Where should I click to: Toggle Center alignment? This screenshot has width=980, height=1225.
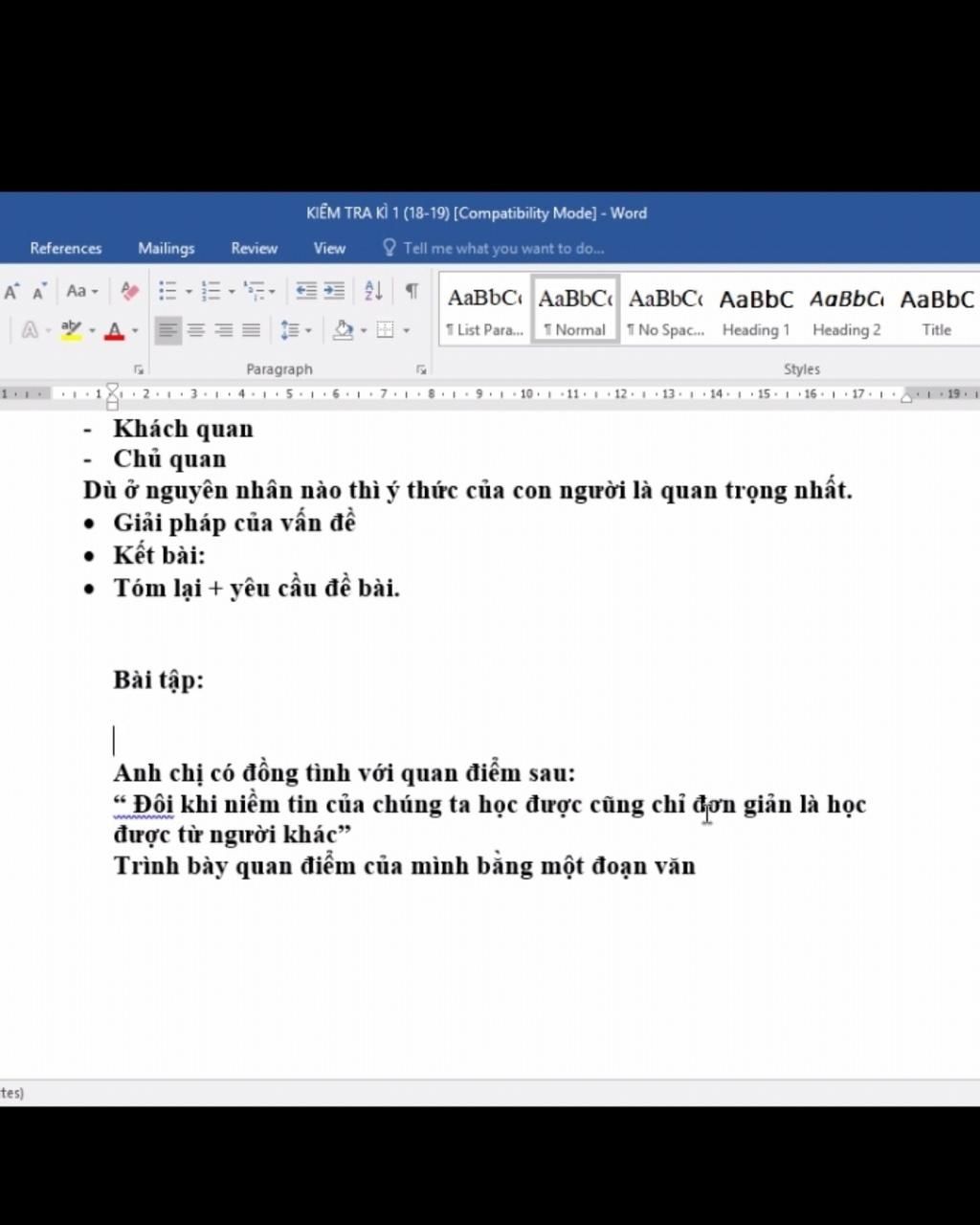196,330
